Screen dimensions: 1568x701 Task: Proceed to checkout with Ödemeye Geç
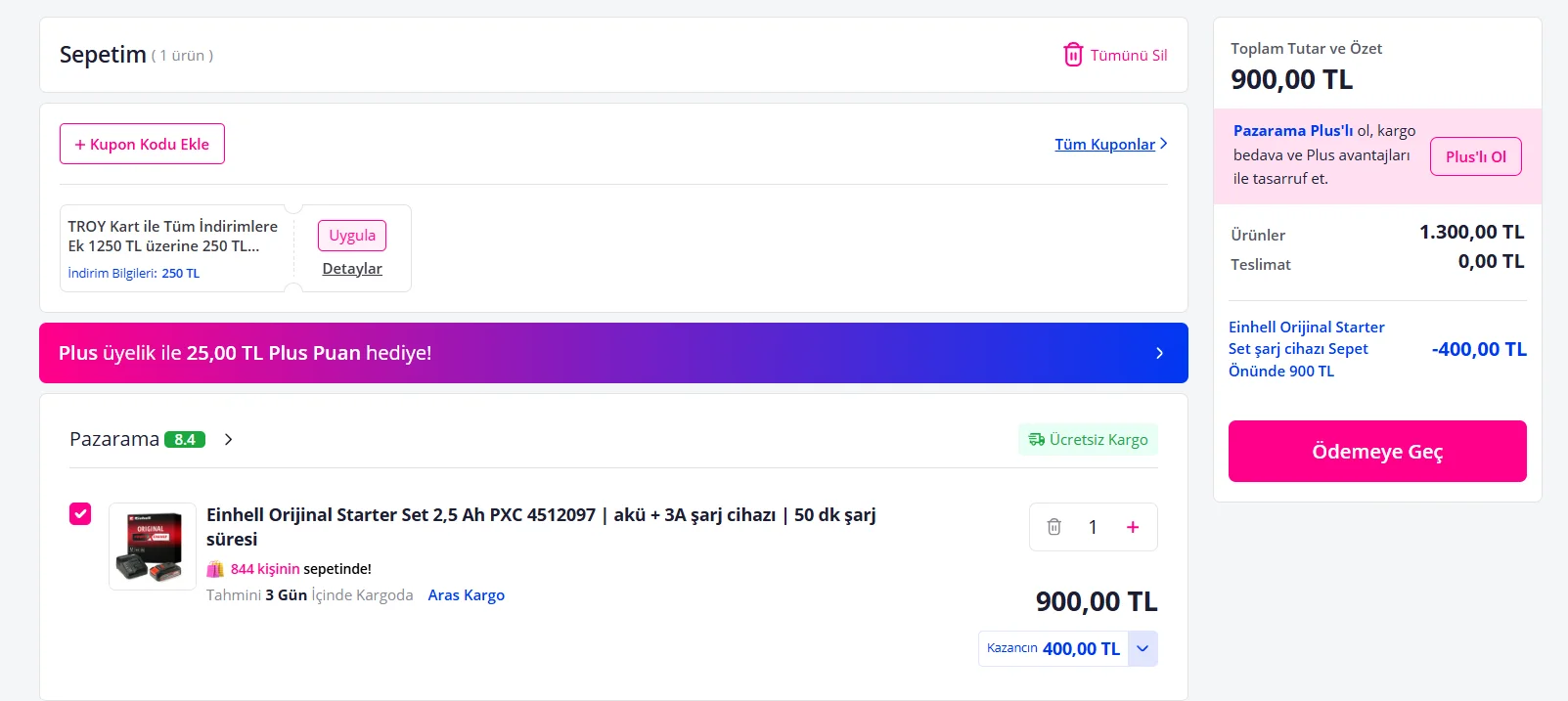[1377, 451]
